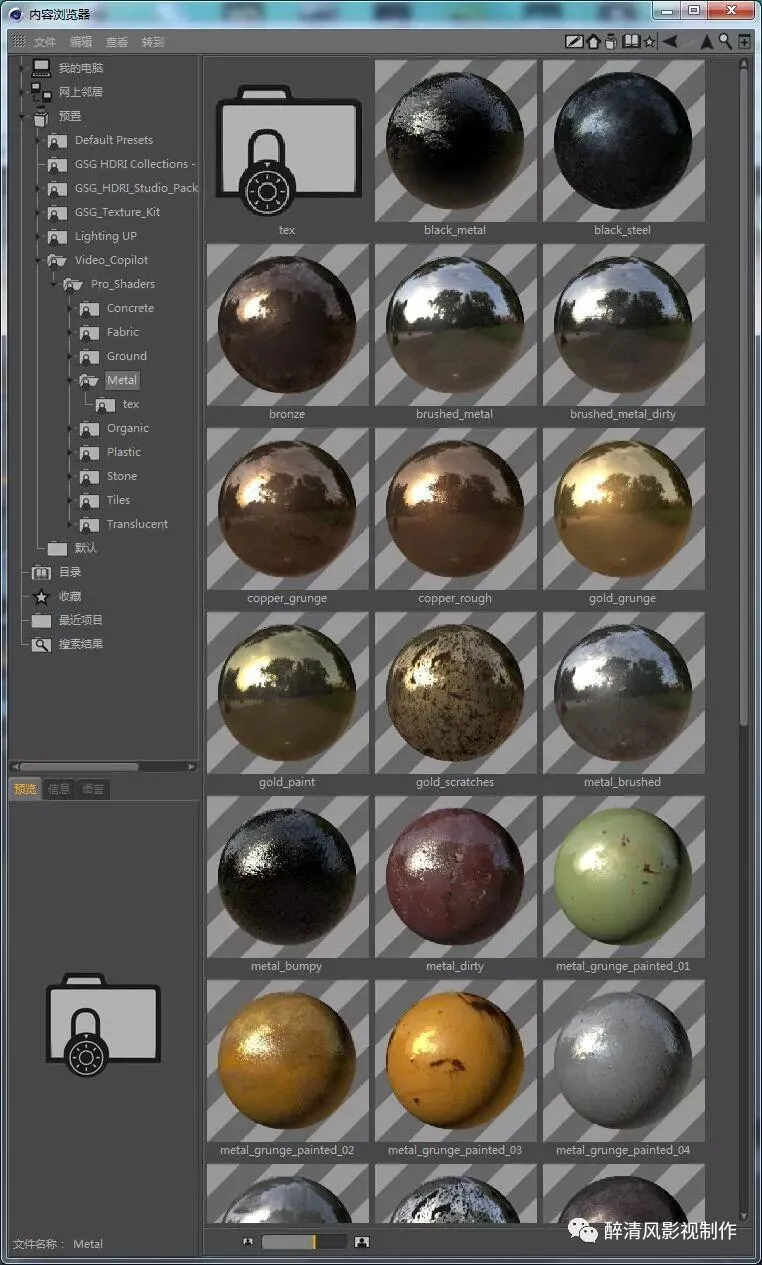
Task: Click the presets bucket toolbar icon
Action: [x=611, y=42]
